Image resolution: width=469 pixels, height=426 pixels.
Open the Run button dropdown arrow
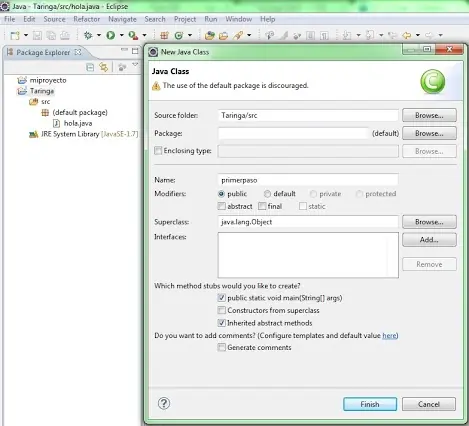122,35
